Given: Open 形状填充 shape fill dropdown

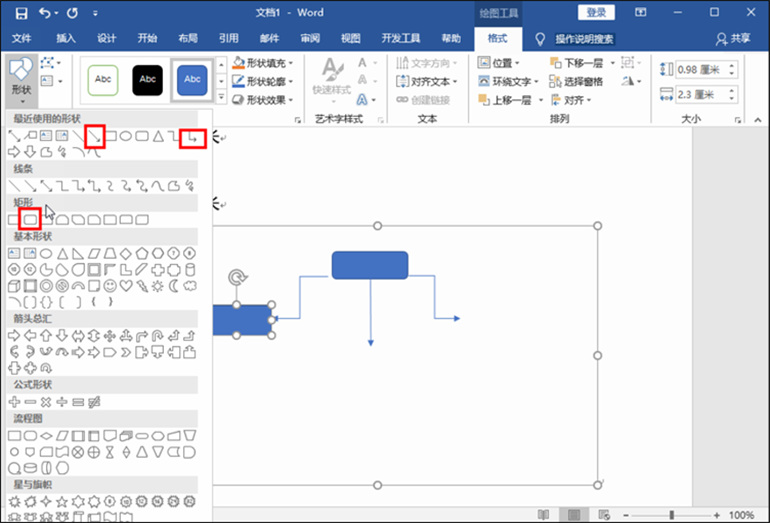Looking at the screenshot, I should (263, 63).
